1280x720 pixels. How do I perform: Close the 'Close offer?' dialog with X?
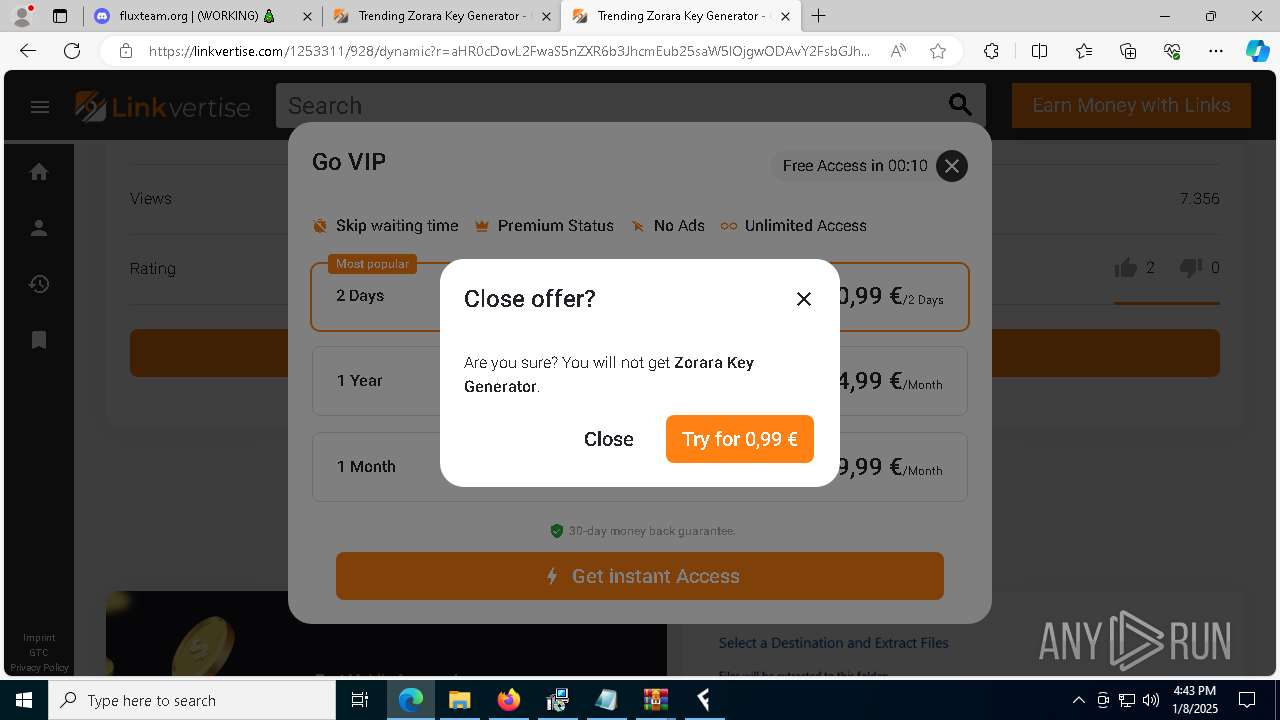[x=804, y=299]
